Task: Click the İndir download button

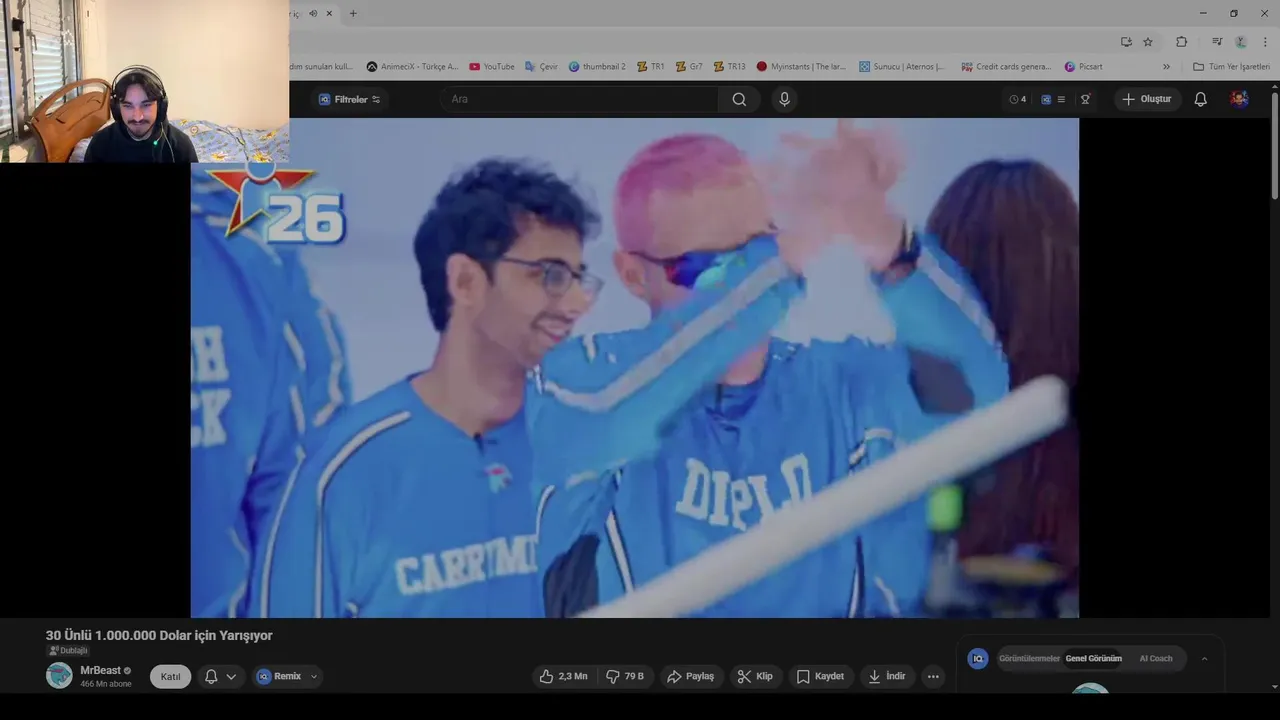Action: [886, 676]
